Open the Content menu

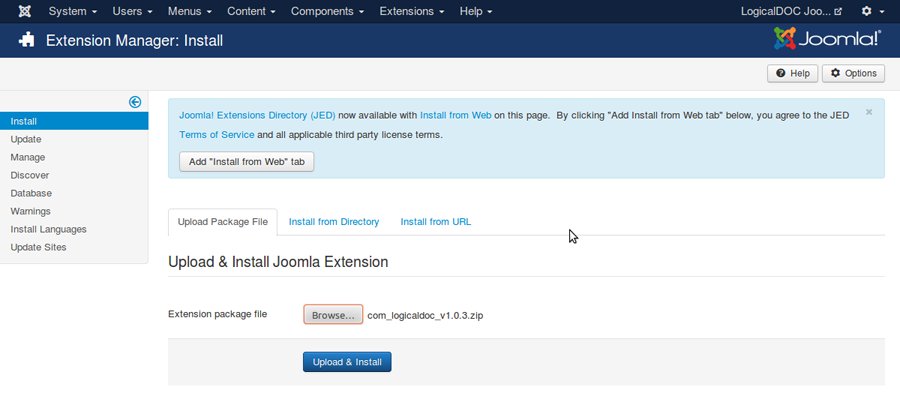pyautogui.click(x=251, y=11)
